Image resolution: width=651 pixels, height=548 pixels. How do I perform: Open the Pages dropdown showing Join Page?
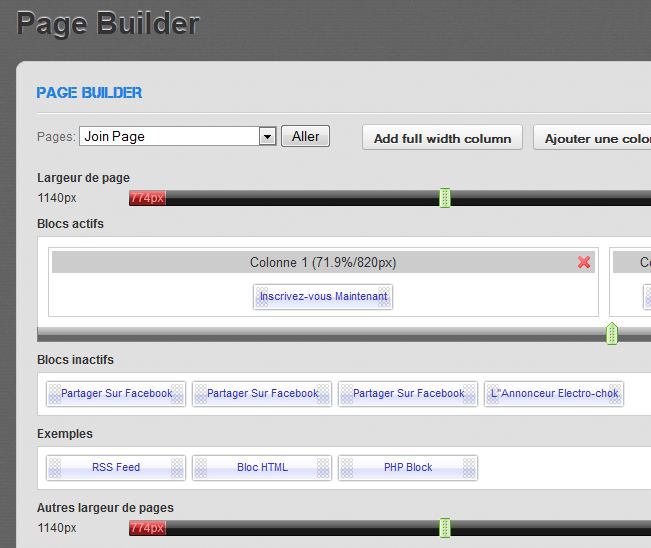[x=168, y=136]
